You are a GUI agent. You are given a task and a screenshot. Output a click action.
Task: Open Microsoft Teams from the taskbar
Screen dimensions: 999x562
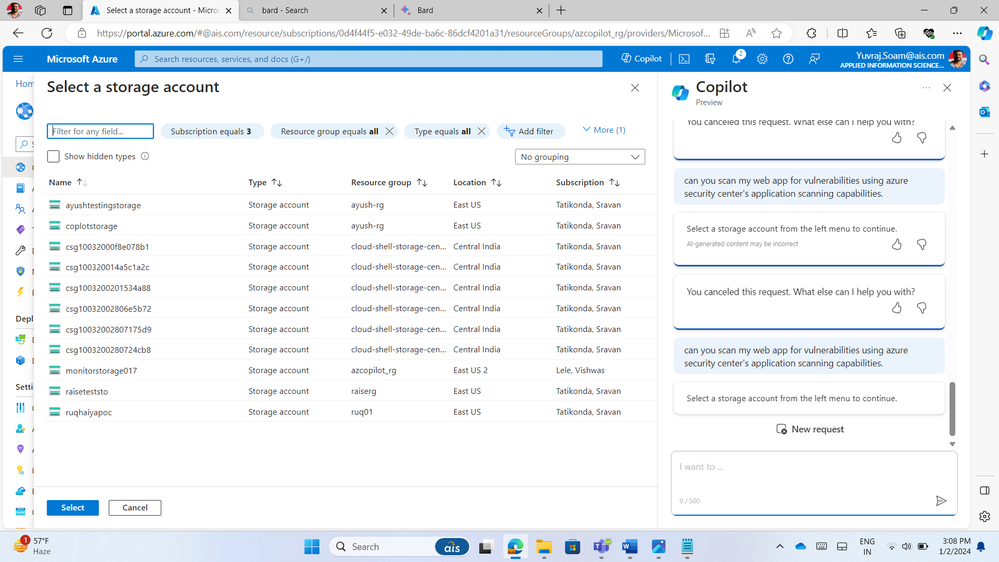point(601,547)
